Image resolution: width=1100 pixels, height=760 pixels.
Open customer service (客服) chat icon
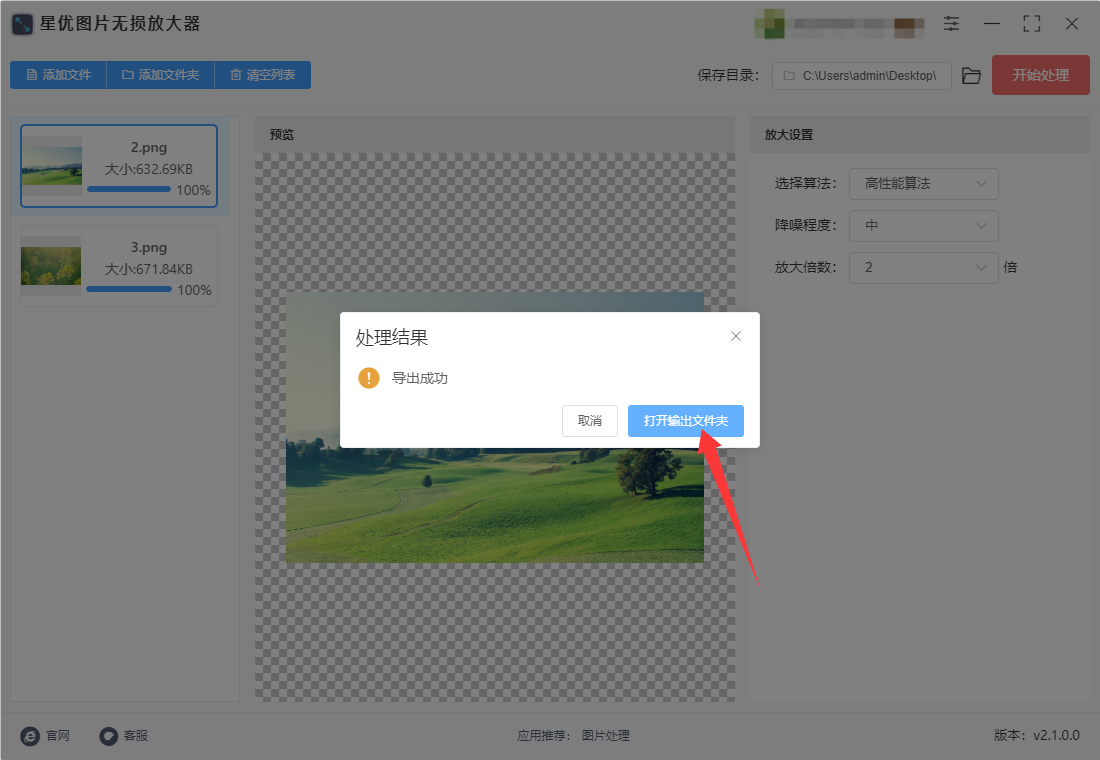109,735
